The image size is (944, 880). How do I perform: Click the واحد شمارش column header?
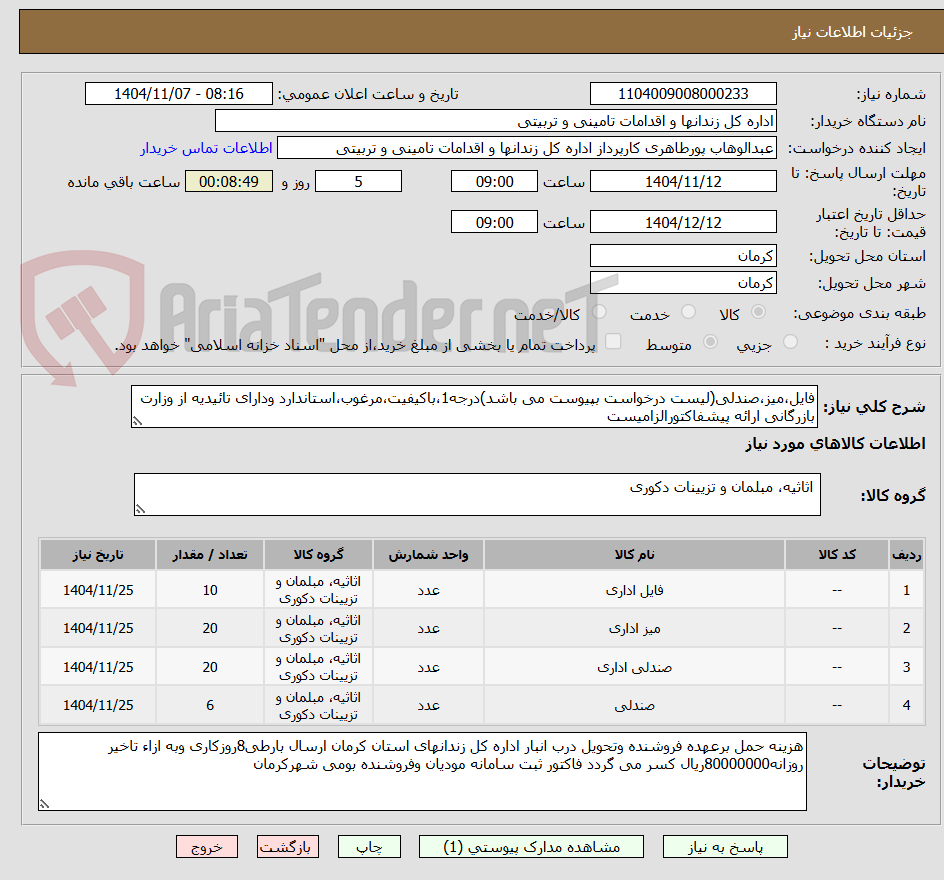click(x=428, y=554)
